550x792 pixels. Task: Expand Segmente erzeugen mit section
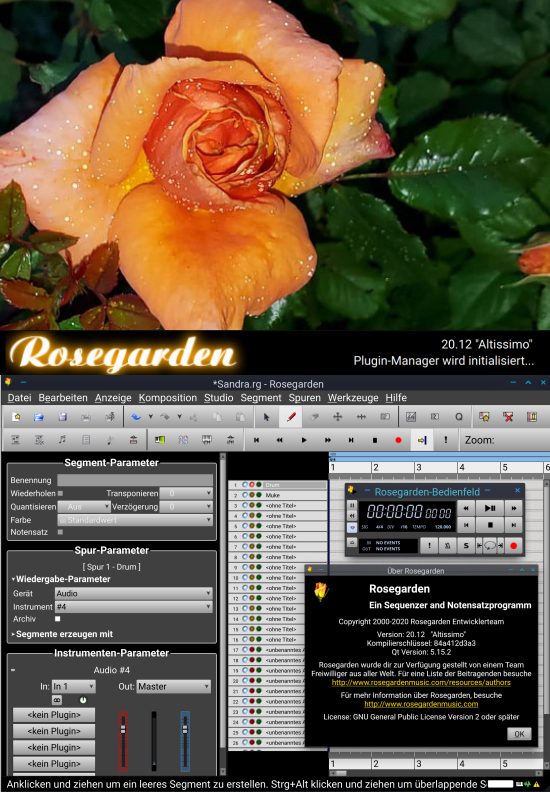(x=62, y=634)
